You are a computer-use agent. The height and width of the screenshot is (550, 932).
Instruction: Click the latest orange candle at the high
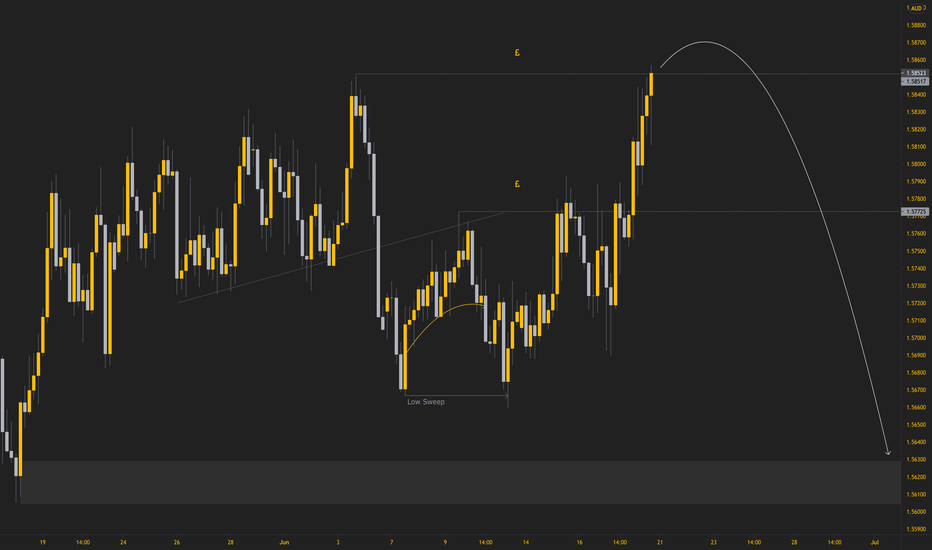click(x=651, y=84)
